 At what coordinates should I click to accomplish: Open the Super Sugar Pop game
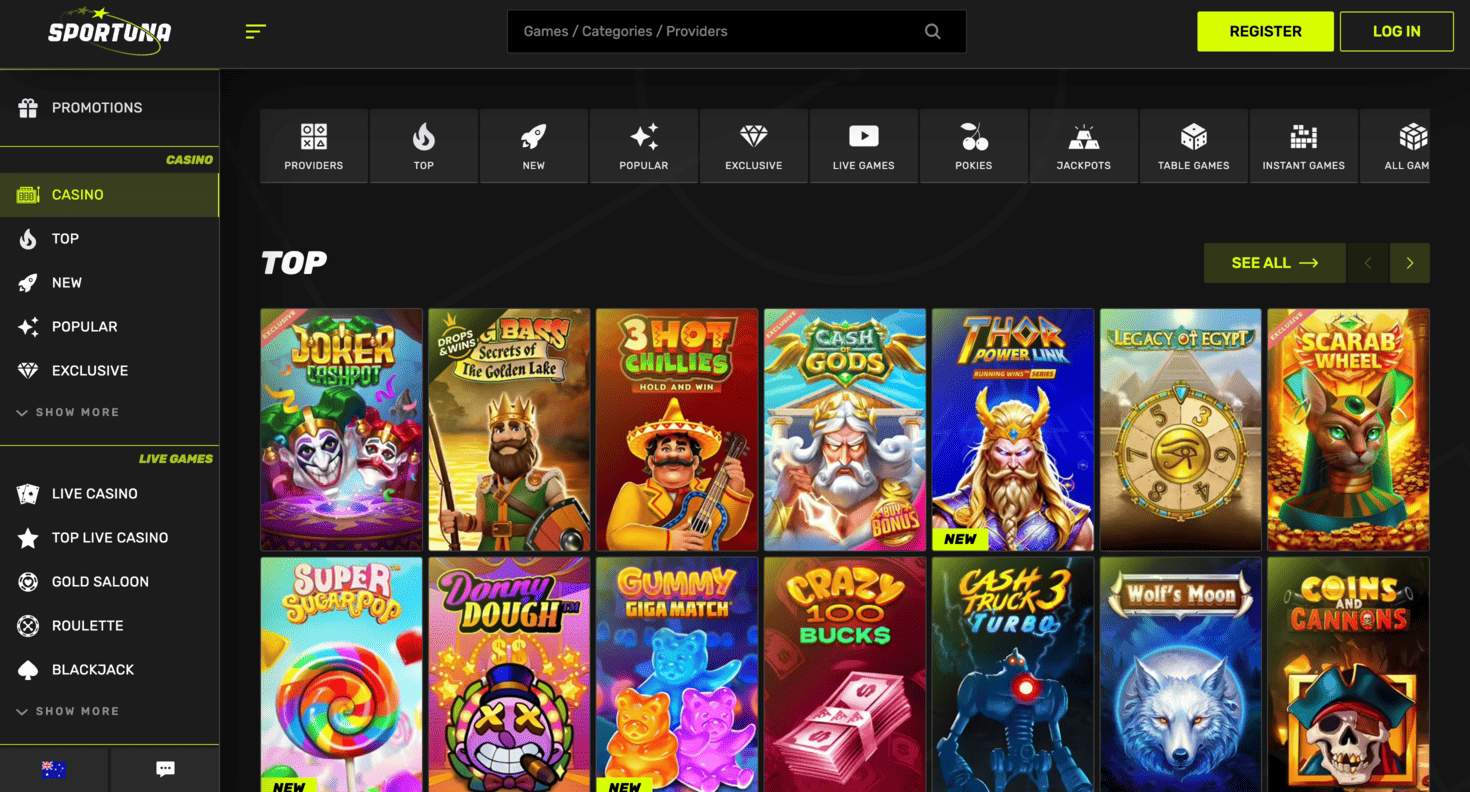coord(342,675)
